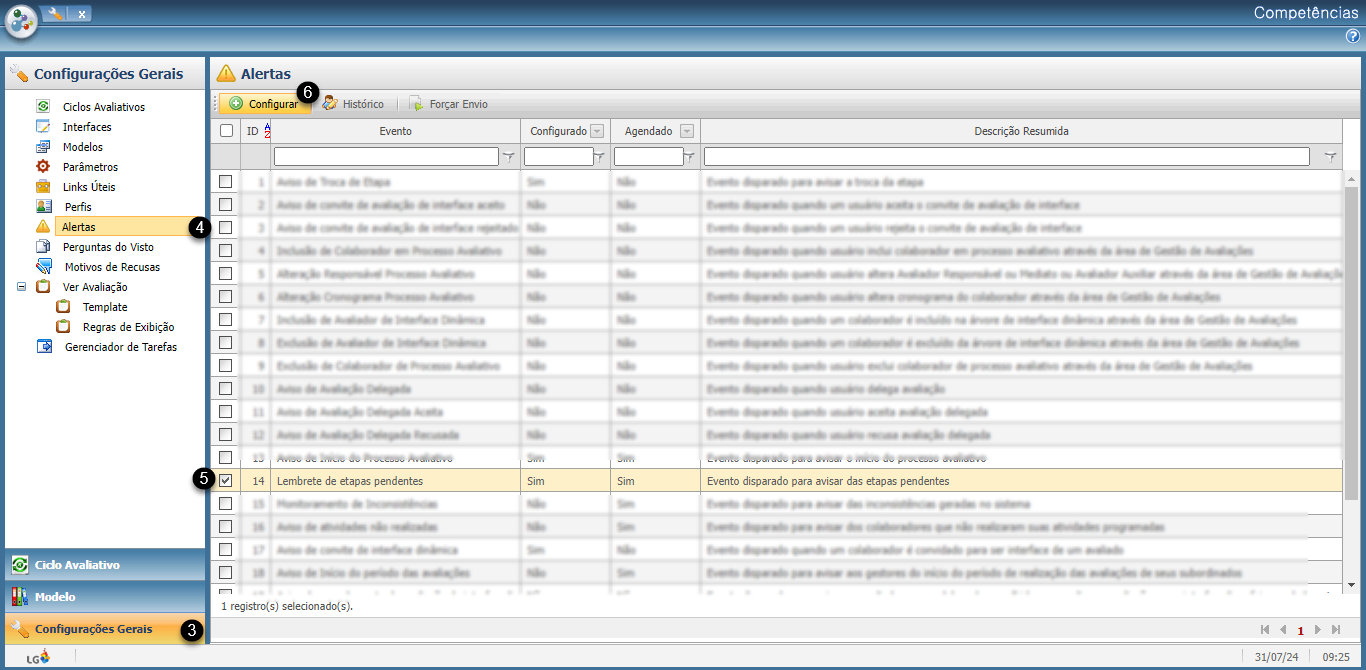The image size is (1366, 670).
Task: Open the Ciclo Avaliativo accordion panel
Action: click(x=105, y=565)
